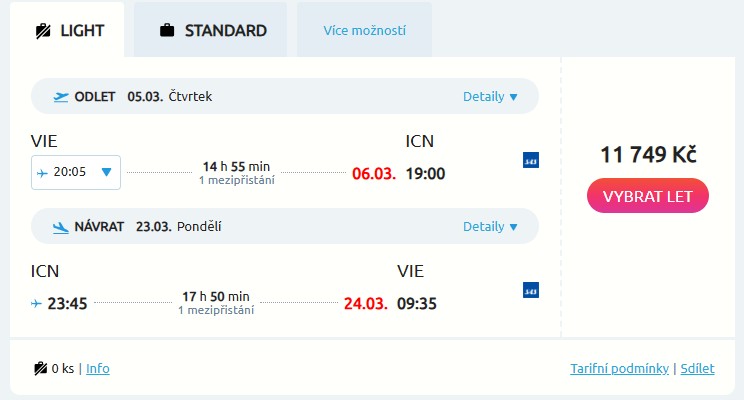Click the airline logo on outbound flight
This screenshot has width=744, height=400.
pos(531,160)
